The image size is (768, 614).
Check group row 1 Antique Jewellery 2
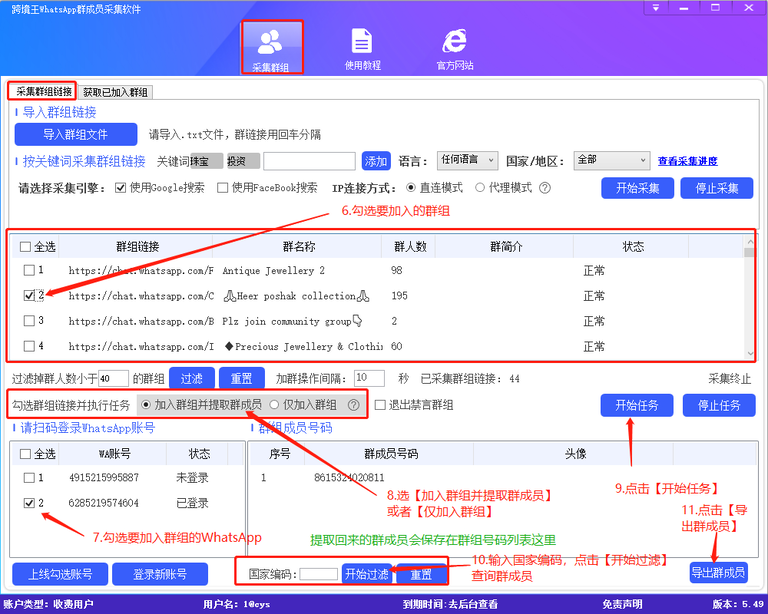coord(29,270)
